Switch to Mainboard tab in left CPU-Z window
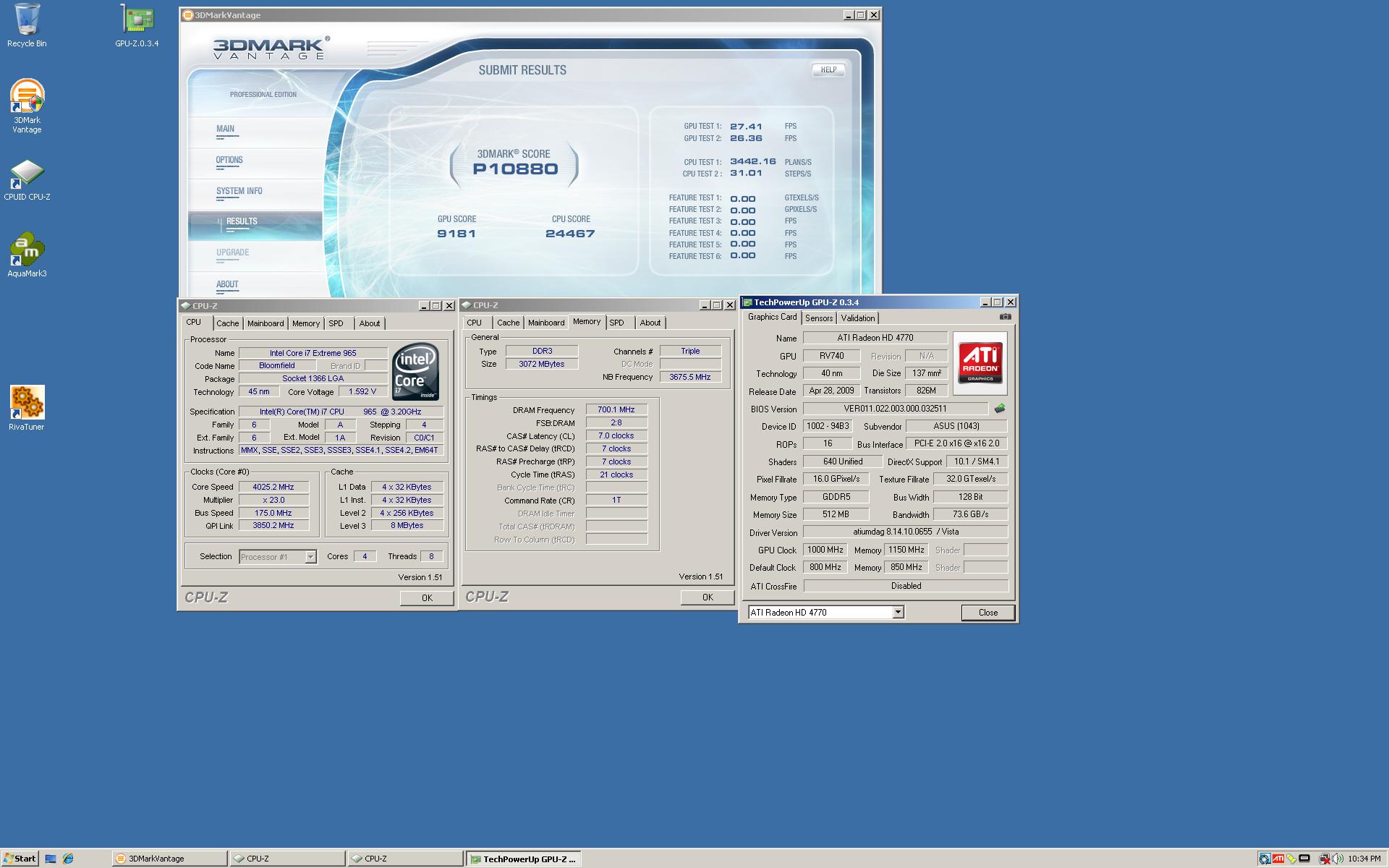Viewport: 1389px width, 868px height. point(266,323)
